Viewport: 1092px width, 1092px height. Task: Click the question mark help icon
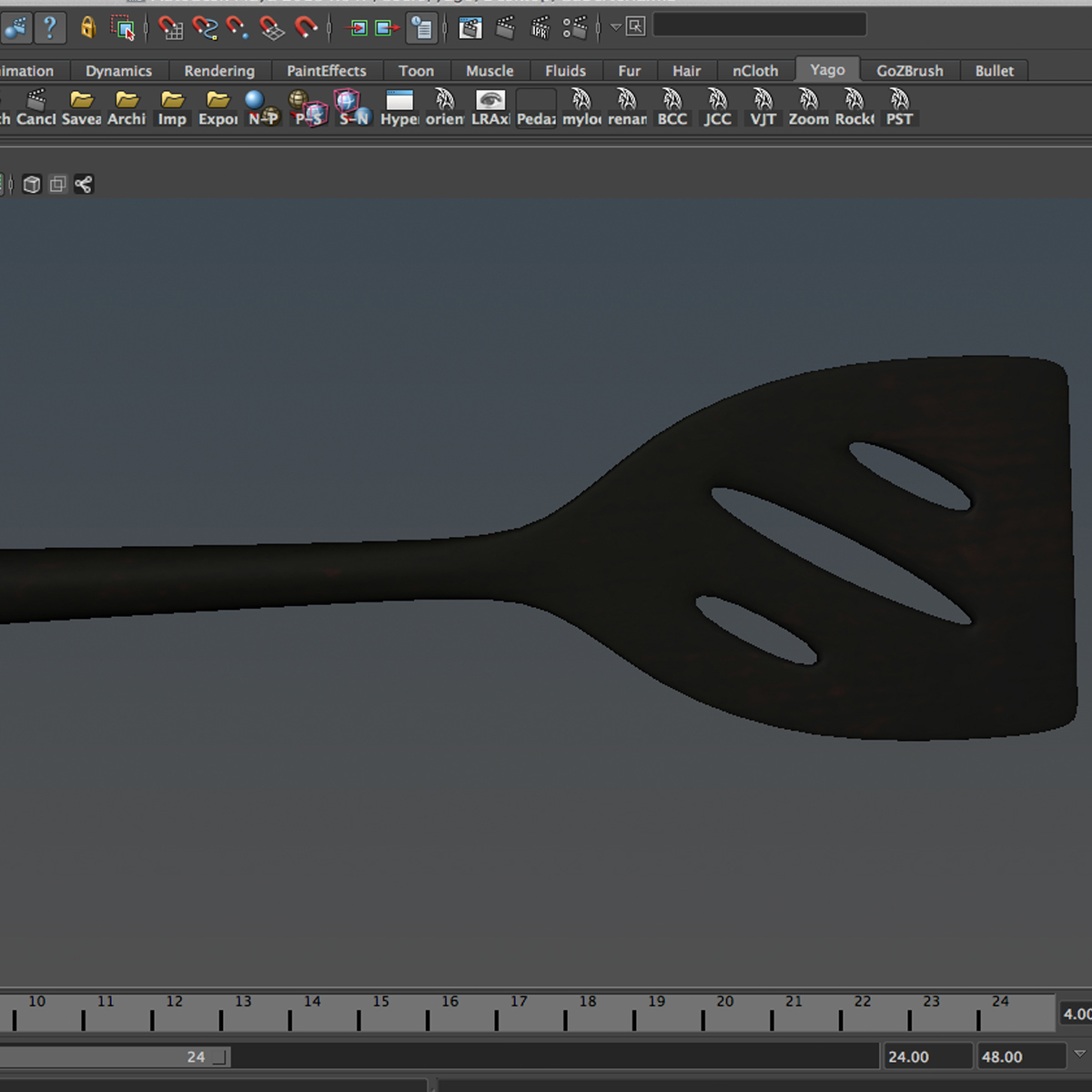(50, 27)
